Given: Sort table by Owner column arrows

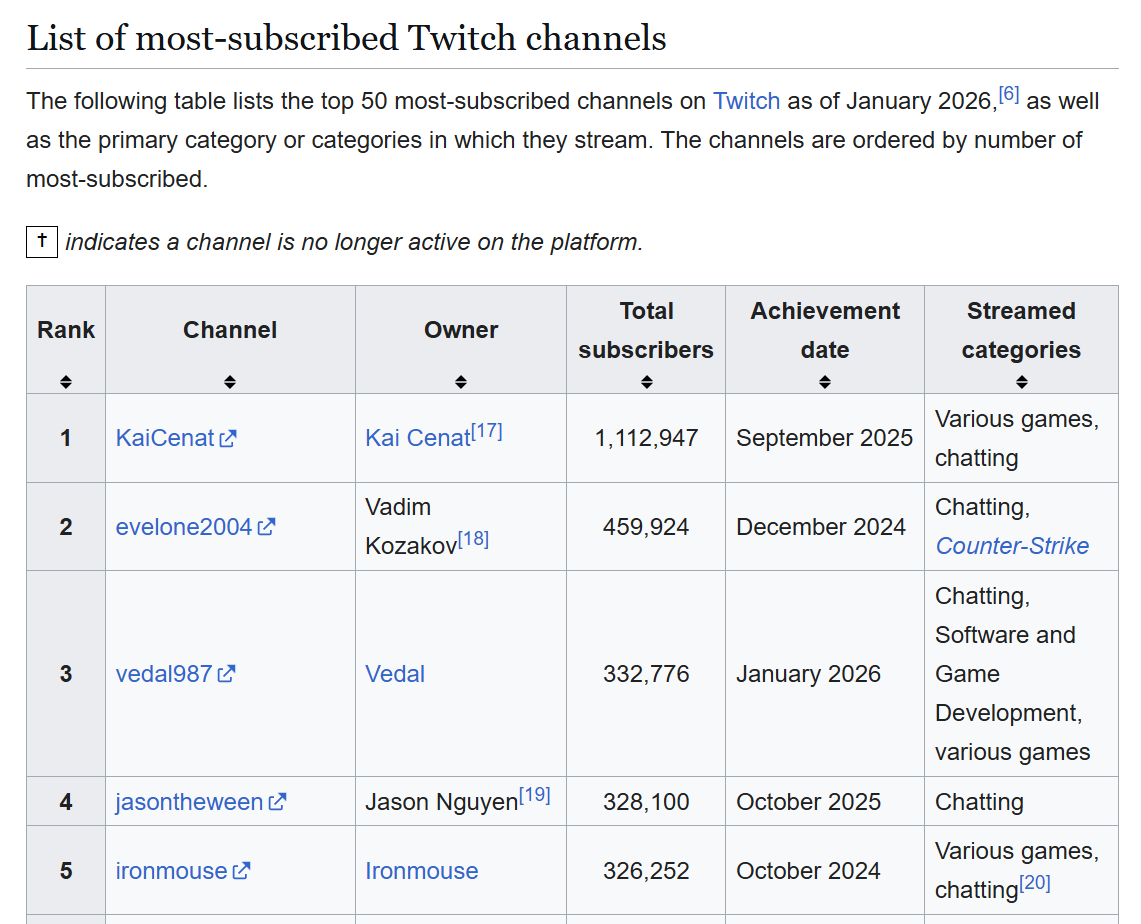Looking at the screenshot, I should (461, 381).
